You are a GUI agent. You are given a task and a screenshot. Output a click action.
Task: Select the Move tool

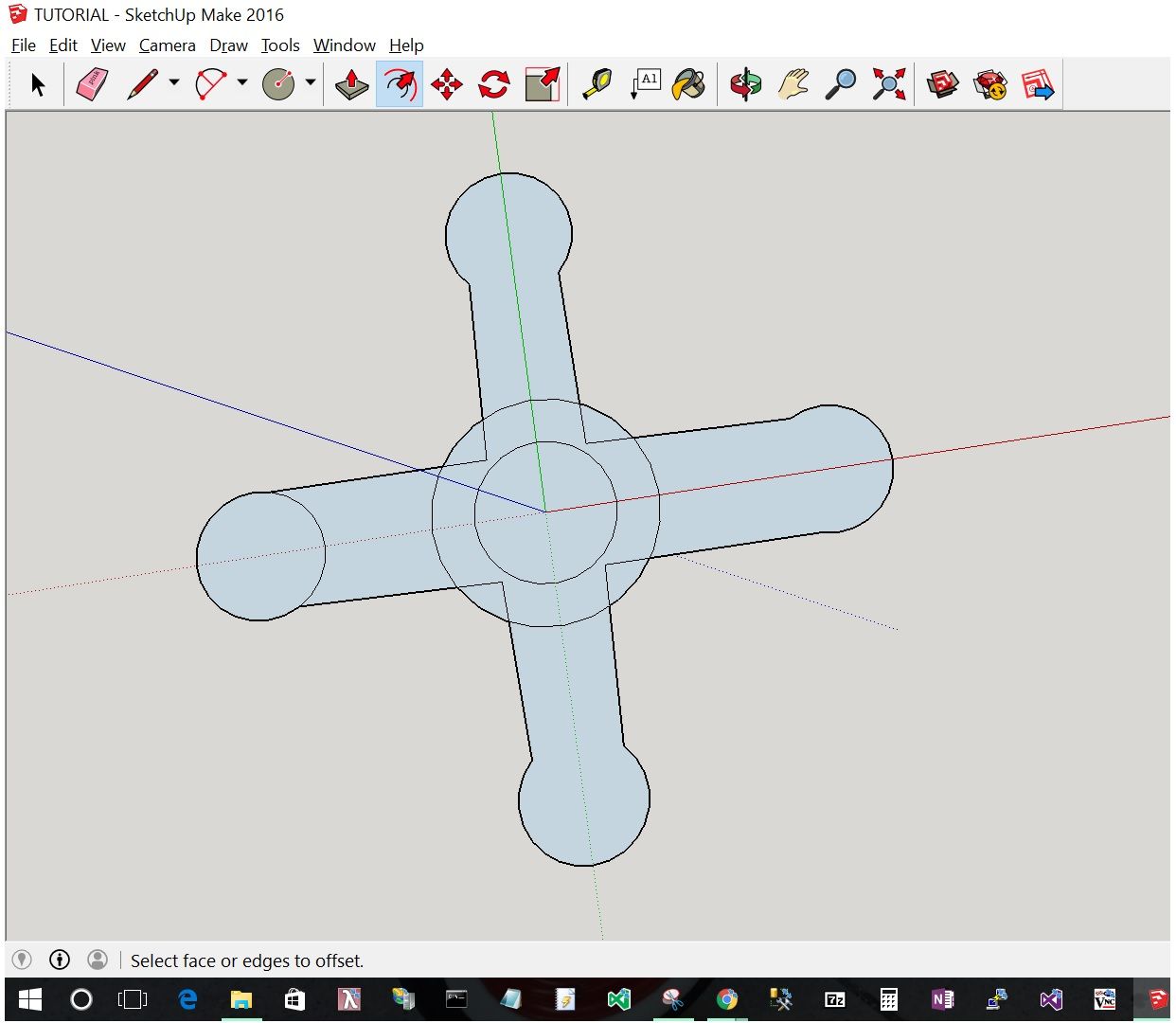click(x=446, y=83)
